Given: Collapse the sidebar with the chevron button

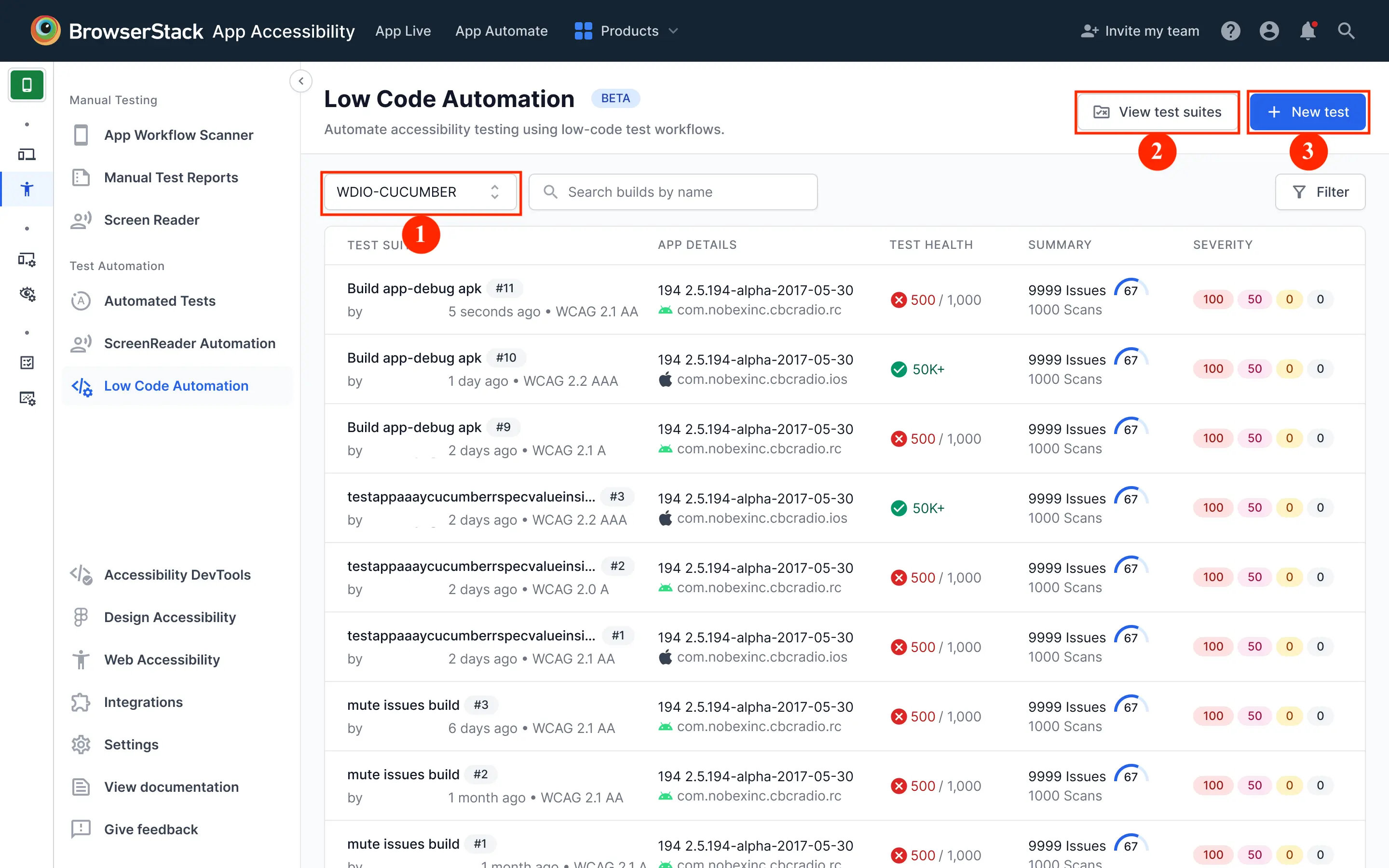Looking at the screenshot, I should (x=301, y=81).
